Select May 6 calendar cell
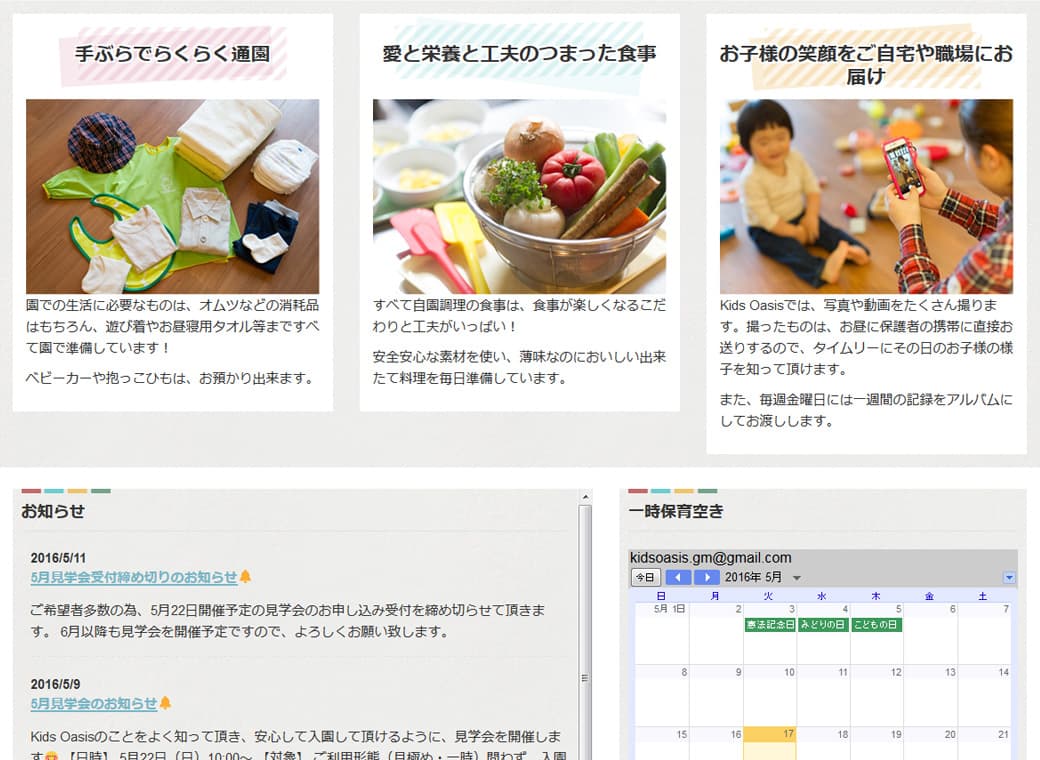 pos(930,633)
